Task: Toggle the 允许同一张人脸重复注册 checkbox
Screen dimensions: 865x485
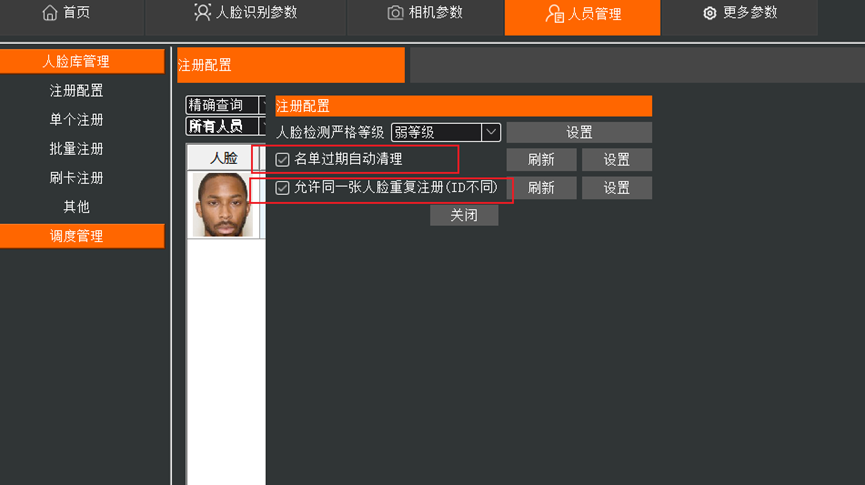Action: click(x=282, y=188)
